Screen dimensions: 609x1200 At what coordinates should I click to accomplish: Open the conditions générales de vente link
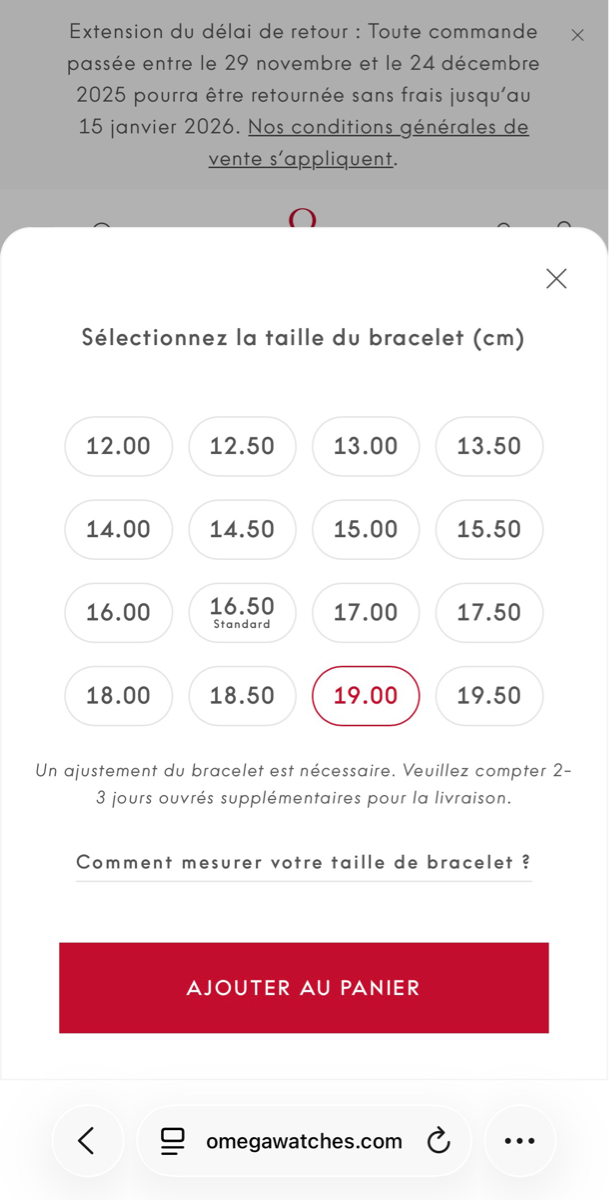388,128
